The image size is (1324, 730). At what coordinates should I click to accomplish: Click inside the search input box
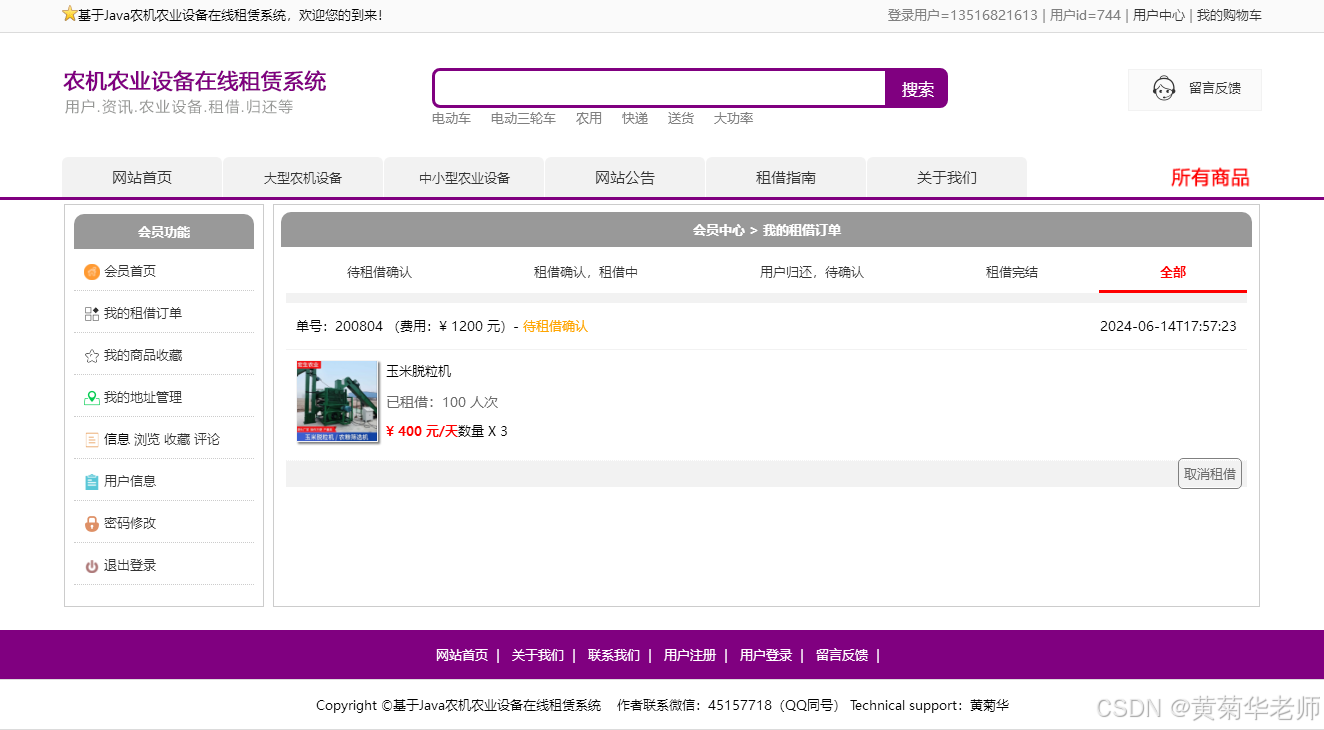658,88
